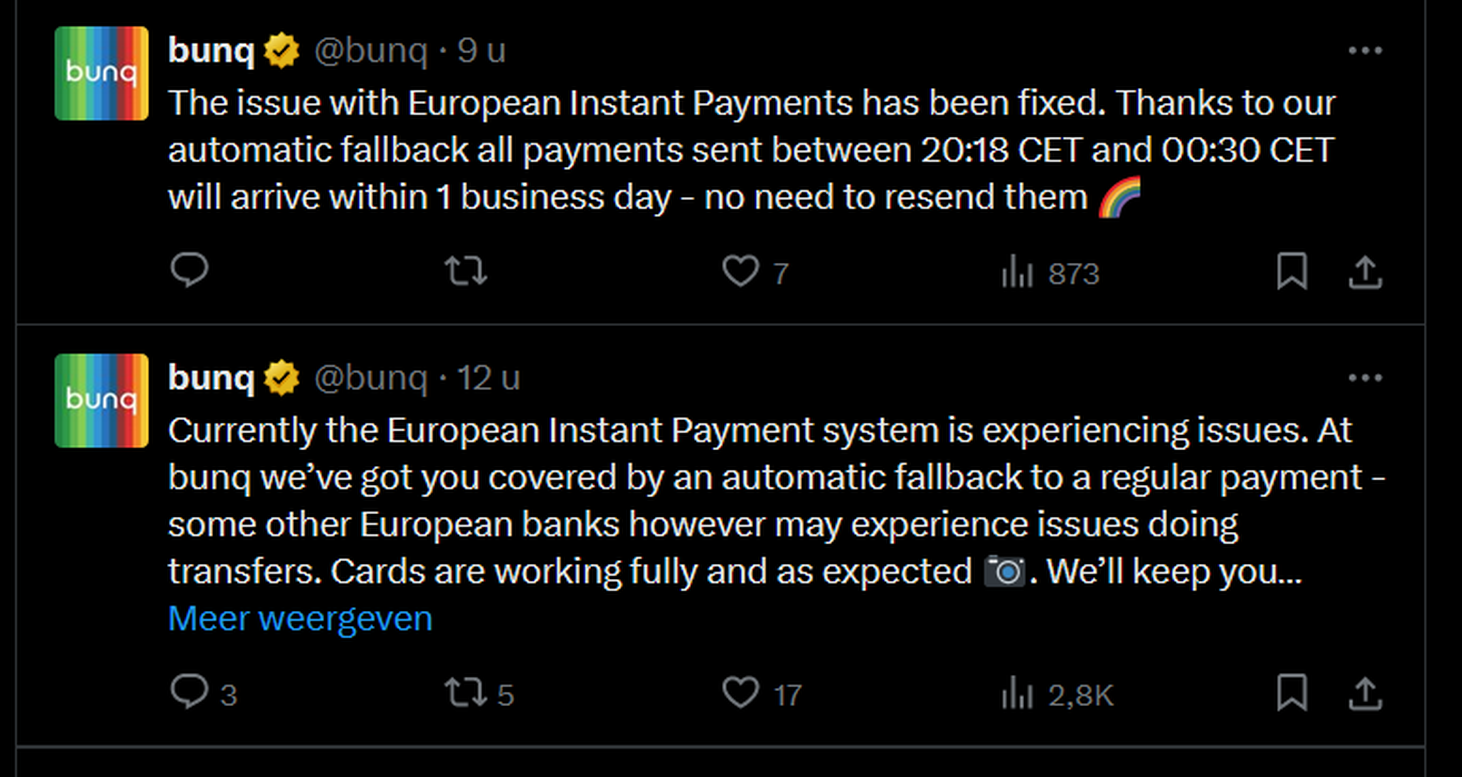Bookmark the first bunq tweet

point(1292,272)
